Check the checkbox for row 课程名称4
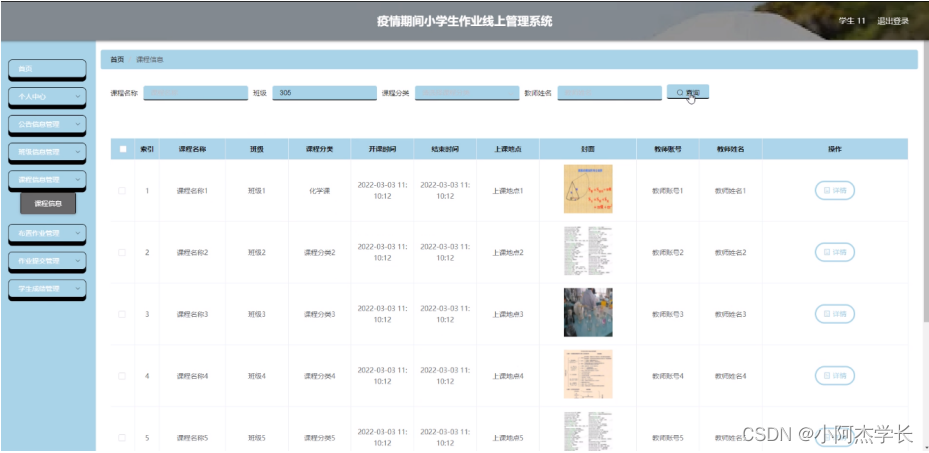Image resolution: width=929 pixels, height=453 pixels. click(122, 376)
